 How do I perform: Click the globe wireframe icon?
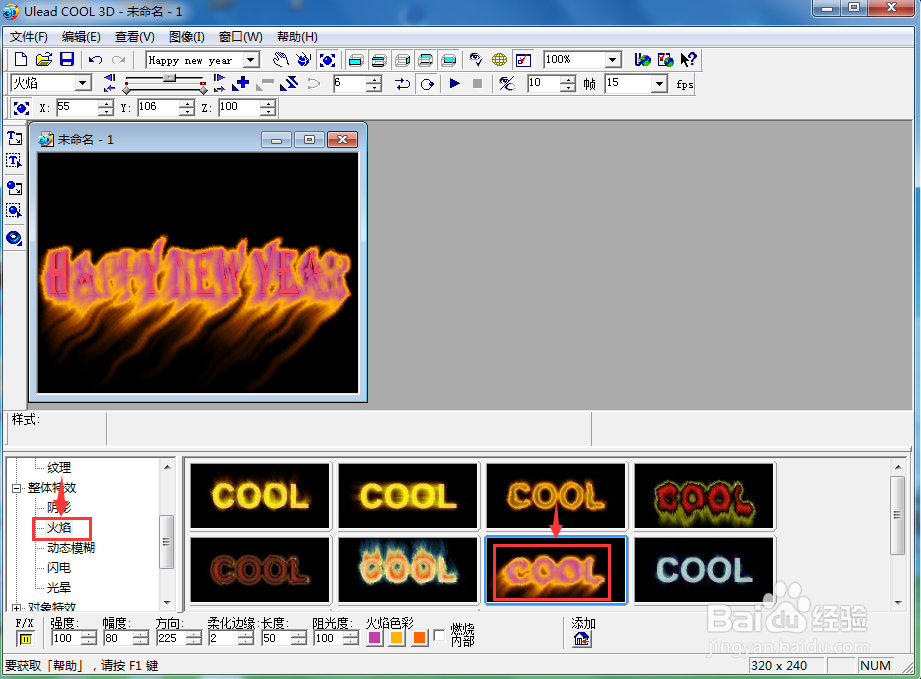point(499,60)
